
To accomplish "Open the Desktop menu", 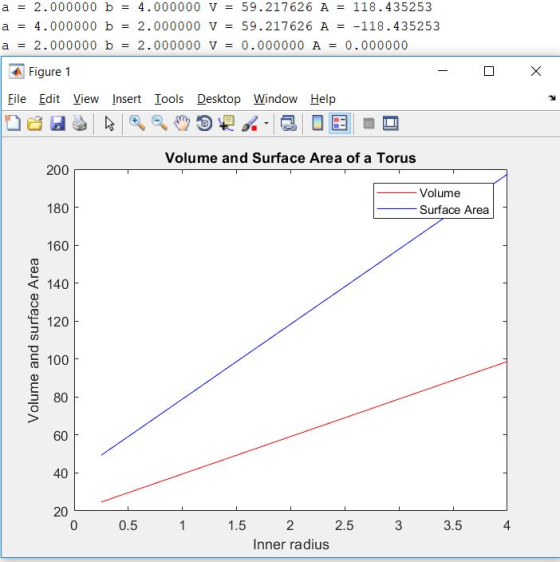I will pyautogui.click(x=219, y=99).
